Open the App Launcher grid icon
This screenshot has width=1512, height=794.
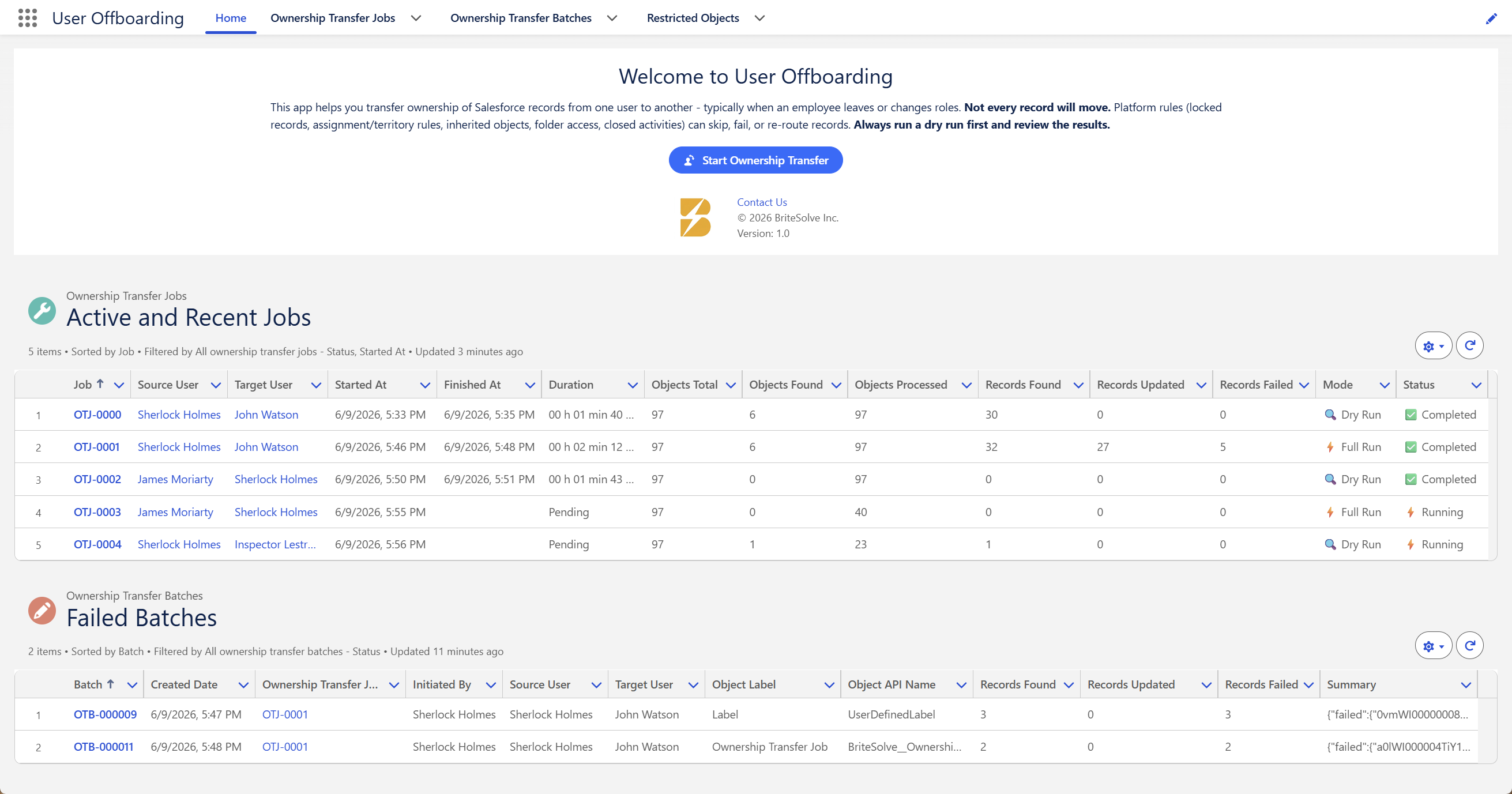coord(28,18)
